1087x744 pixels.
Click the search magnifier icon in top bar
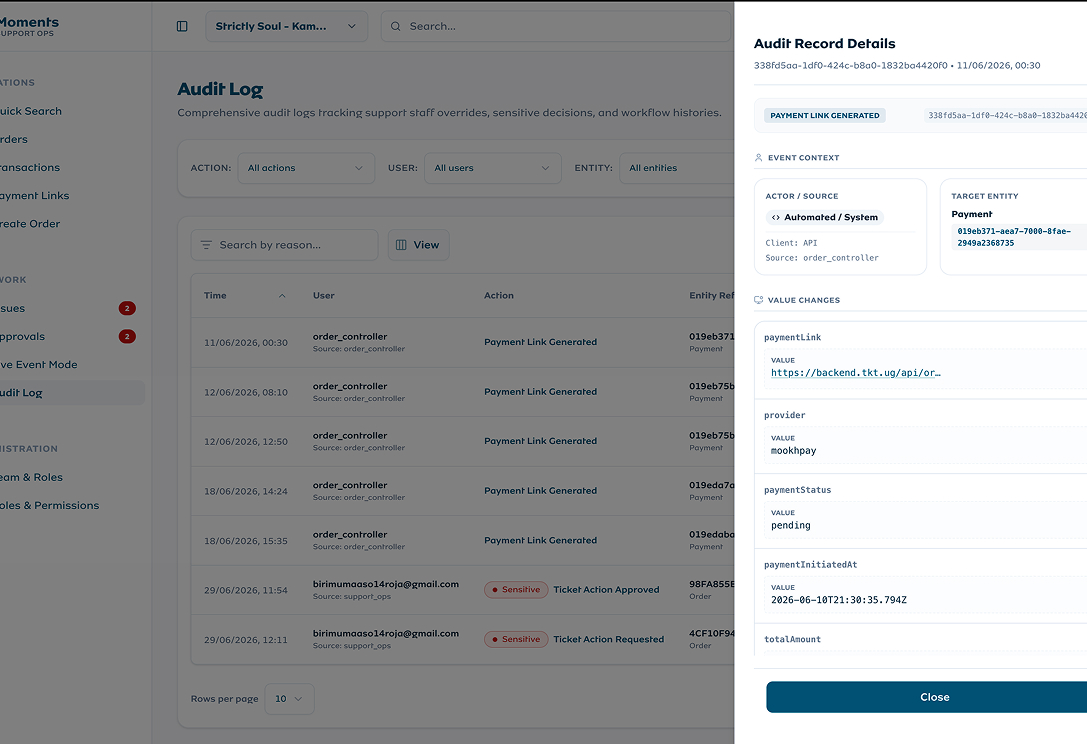click(x=396, y=26)
